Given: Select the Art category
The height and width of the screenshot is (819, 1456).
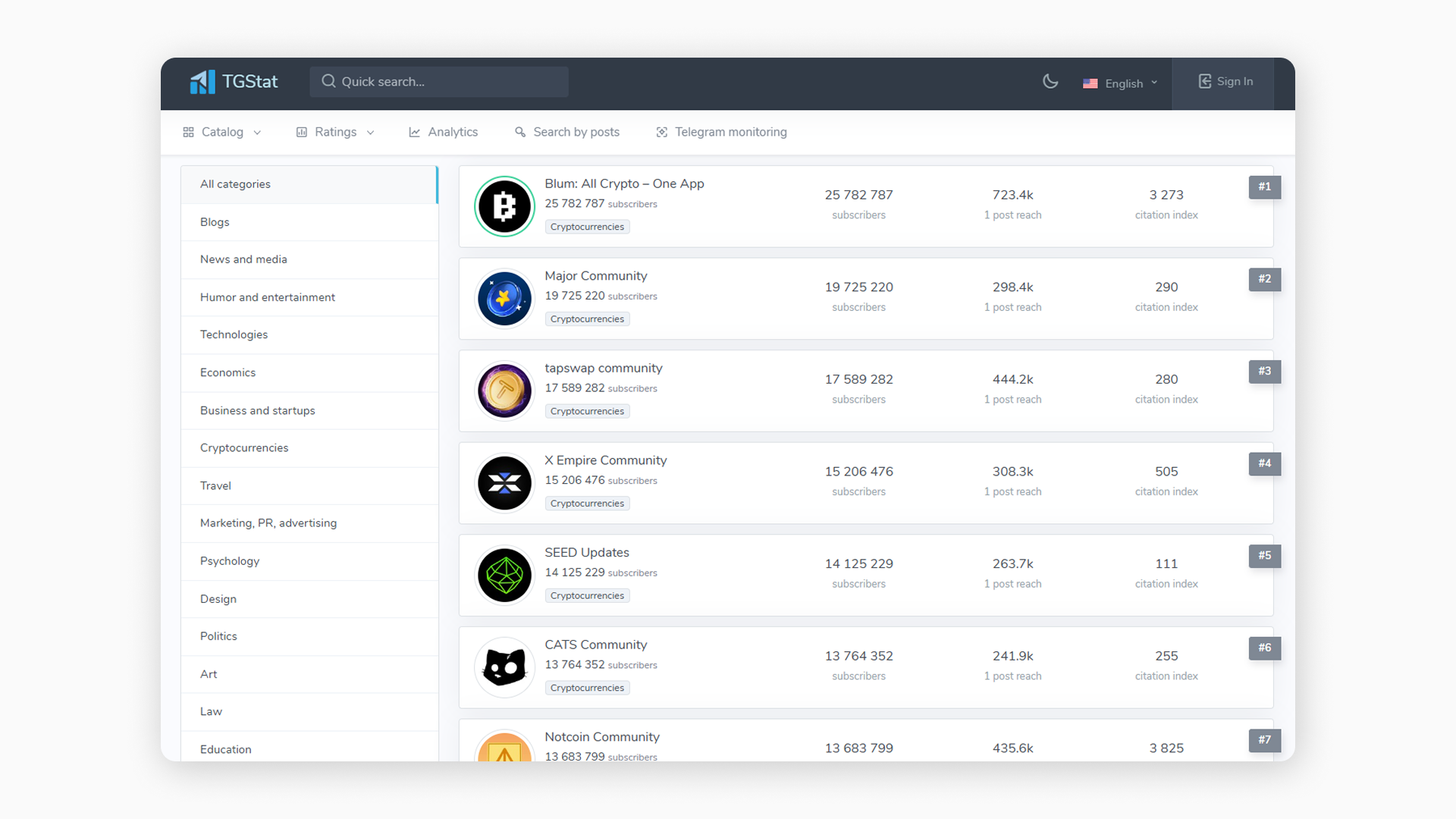Looking at the screenshot, I should (309, 674).
